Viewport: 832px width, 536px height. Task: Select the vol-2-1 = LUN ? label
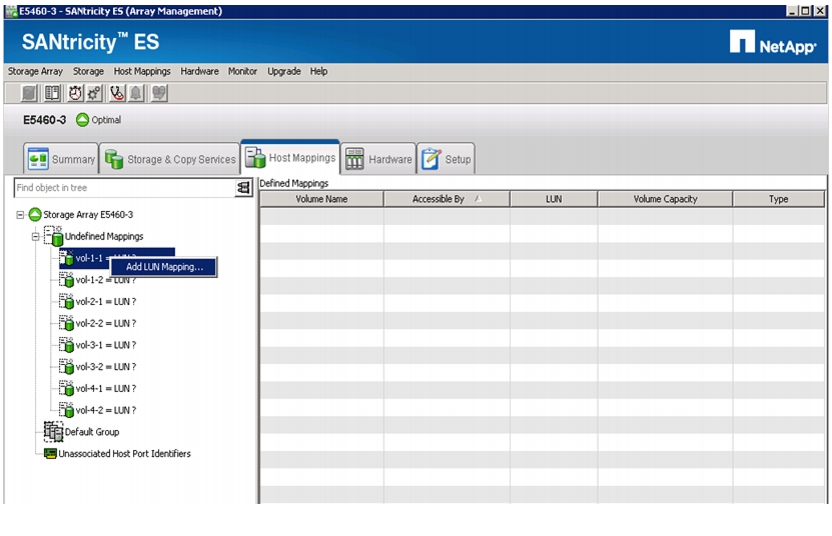coord(106,301)
